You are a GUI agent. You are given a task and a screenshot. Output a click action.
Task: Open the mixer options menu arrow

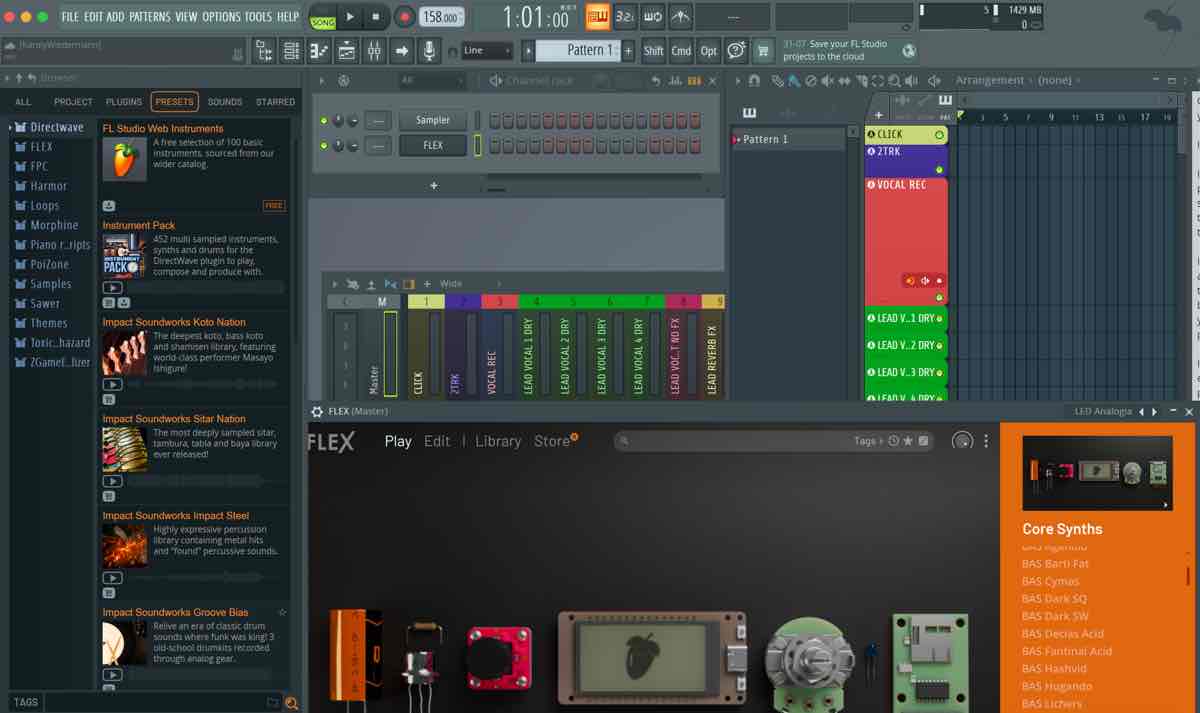click(x=336, y=284)
